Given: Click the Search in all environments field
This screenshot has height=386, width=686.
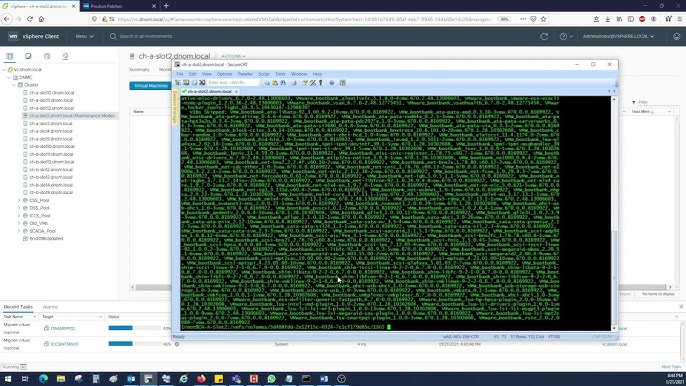Looking at the screenshot, I should [146, 36].
